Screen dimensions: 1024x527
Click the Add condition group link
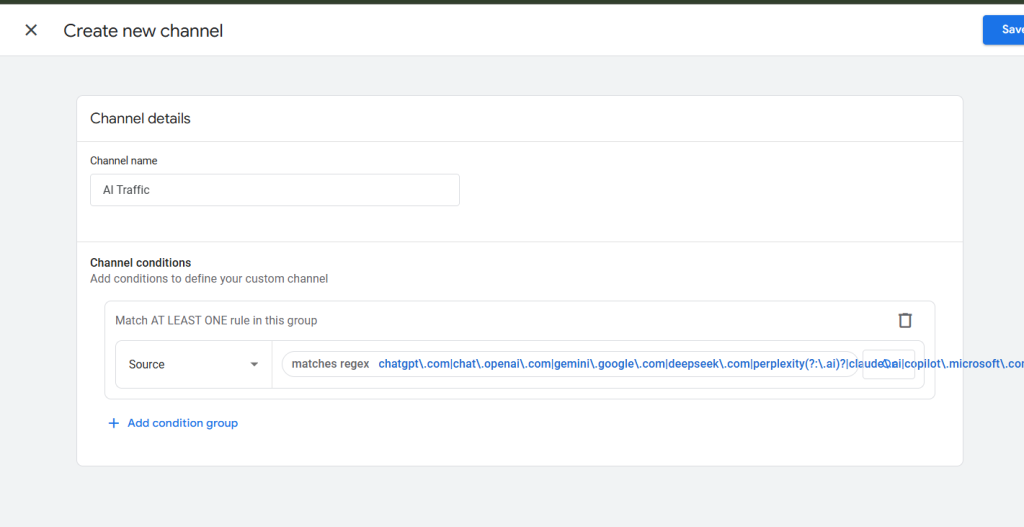pos(182,423)
